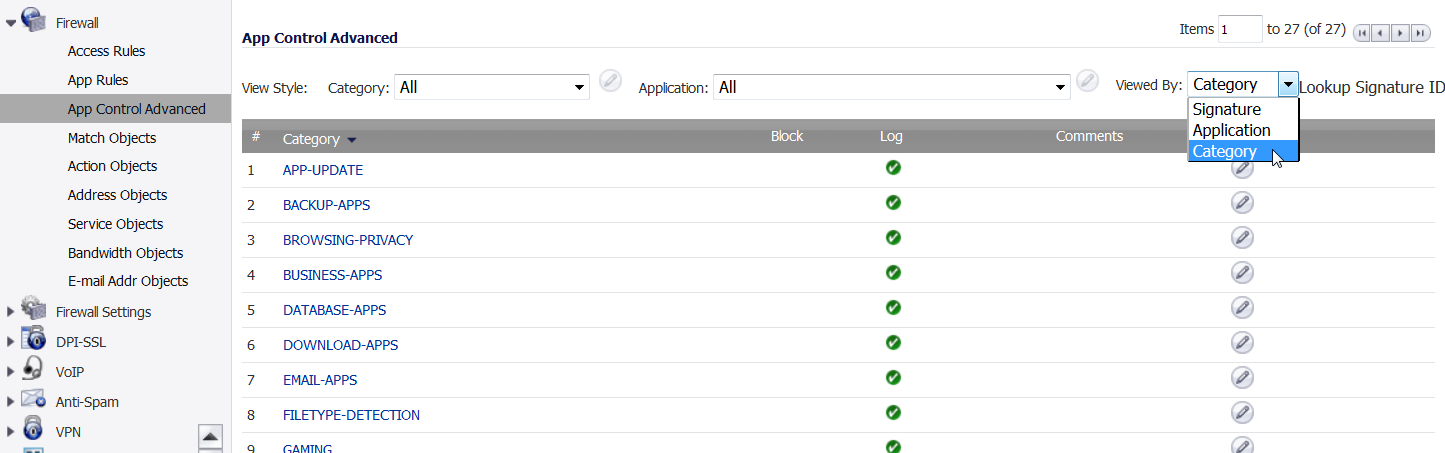Click DOWNLOAD-APPS log enabled checkmark
The image size is (1445, 453).
pyautogui.click(x=893, y=343)
